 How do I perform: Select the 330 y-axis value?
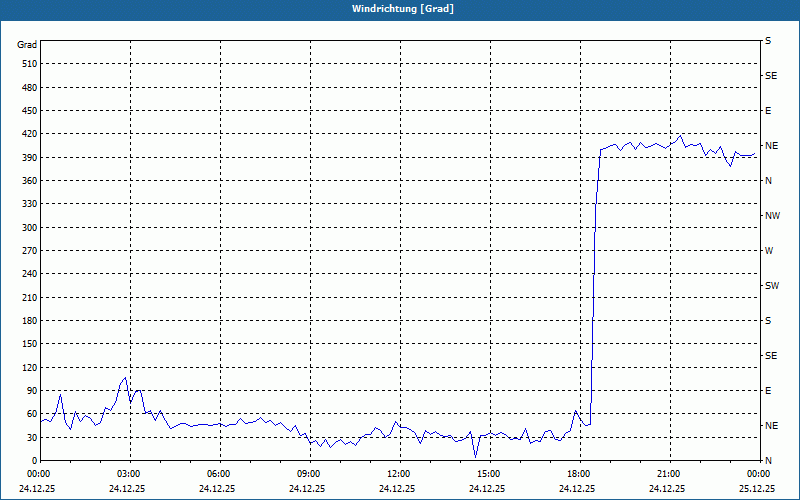coord(30,204)
